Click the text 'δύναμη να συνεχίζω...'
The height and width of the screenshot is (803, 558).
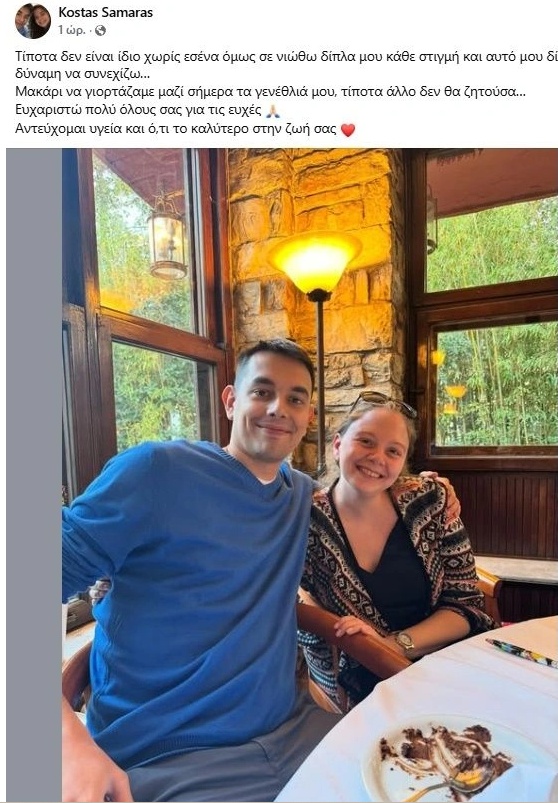click(82, 74)
